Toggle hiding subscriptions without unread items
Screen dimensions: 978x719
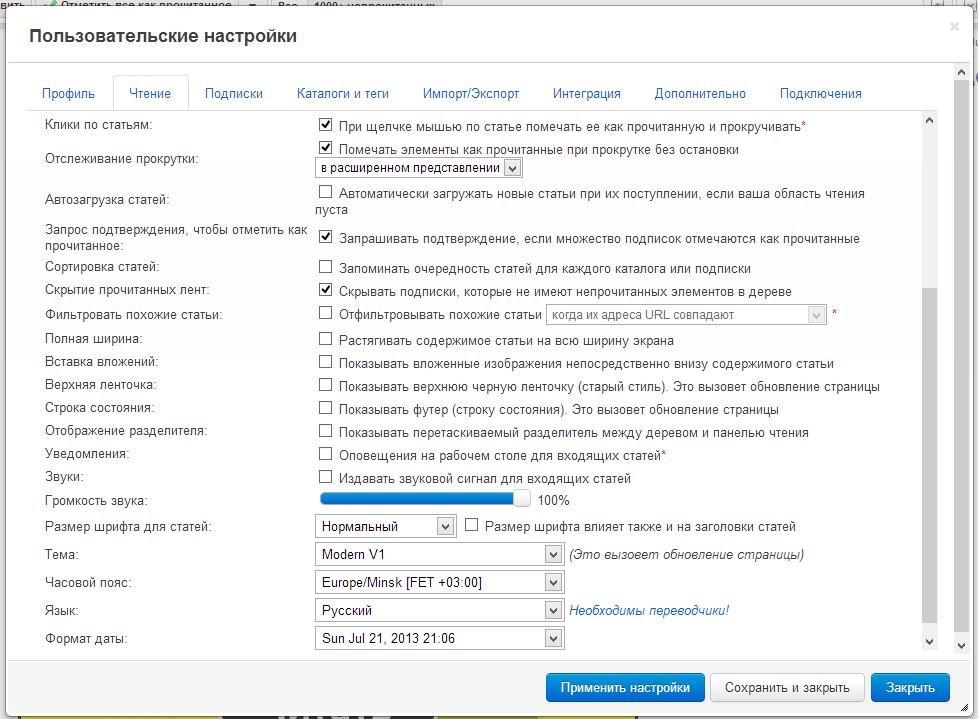[326, 289]
